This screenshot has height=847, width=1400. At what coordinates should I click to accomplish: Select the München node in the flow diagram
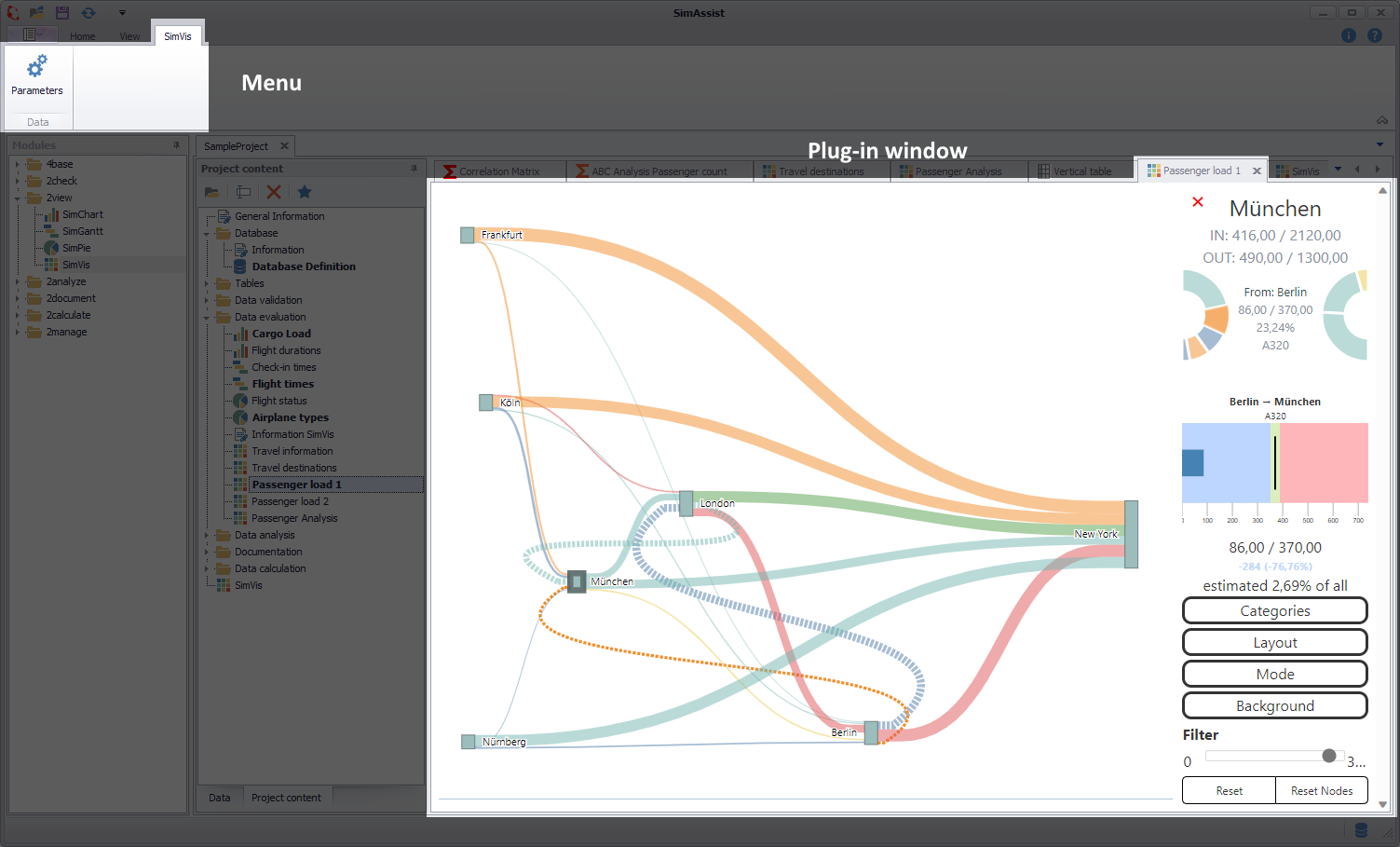pyautogui.click(x=577, y=582)
